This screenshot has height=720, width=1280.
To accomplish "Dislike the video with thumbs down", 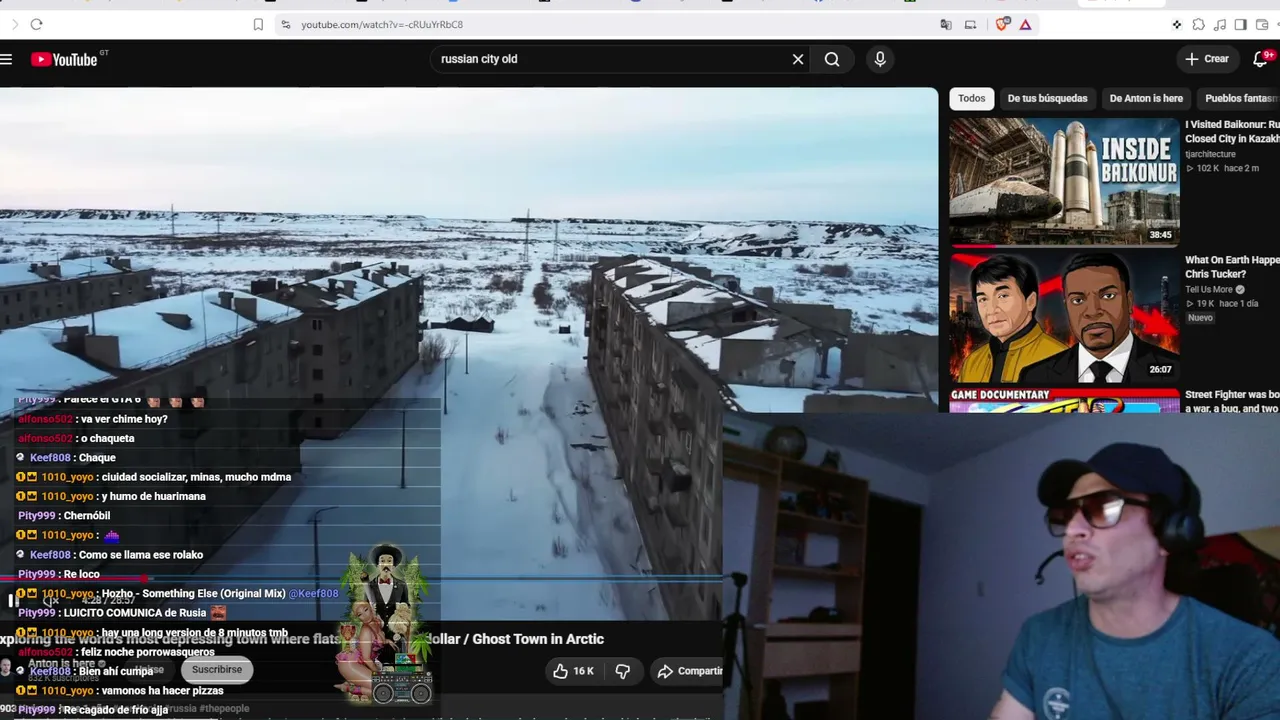I will pos(622,671).
